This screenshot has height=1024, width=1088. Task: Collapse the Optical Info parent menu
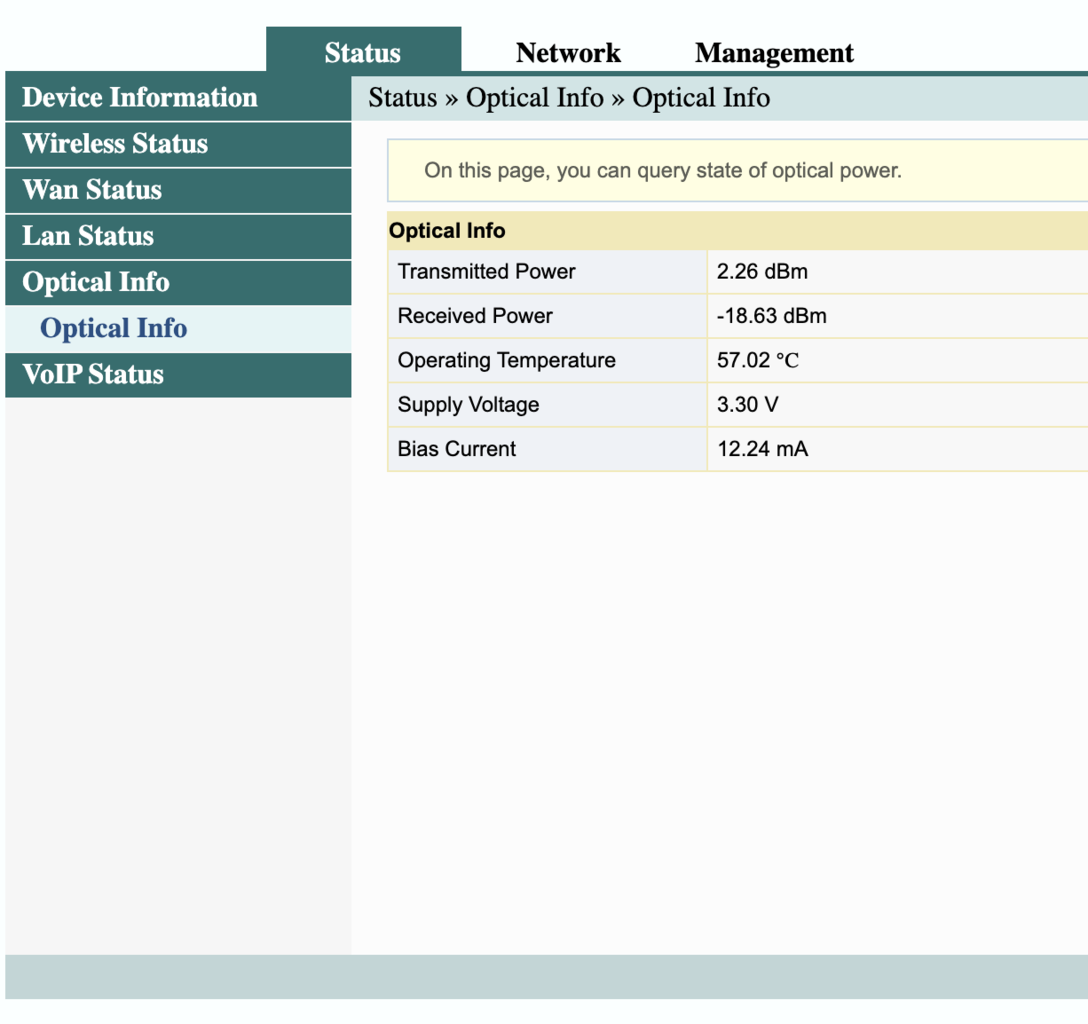pos(96,282)
